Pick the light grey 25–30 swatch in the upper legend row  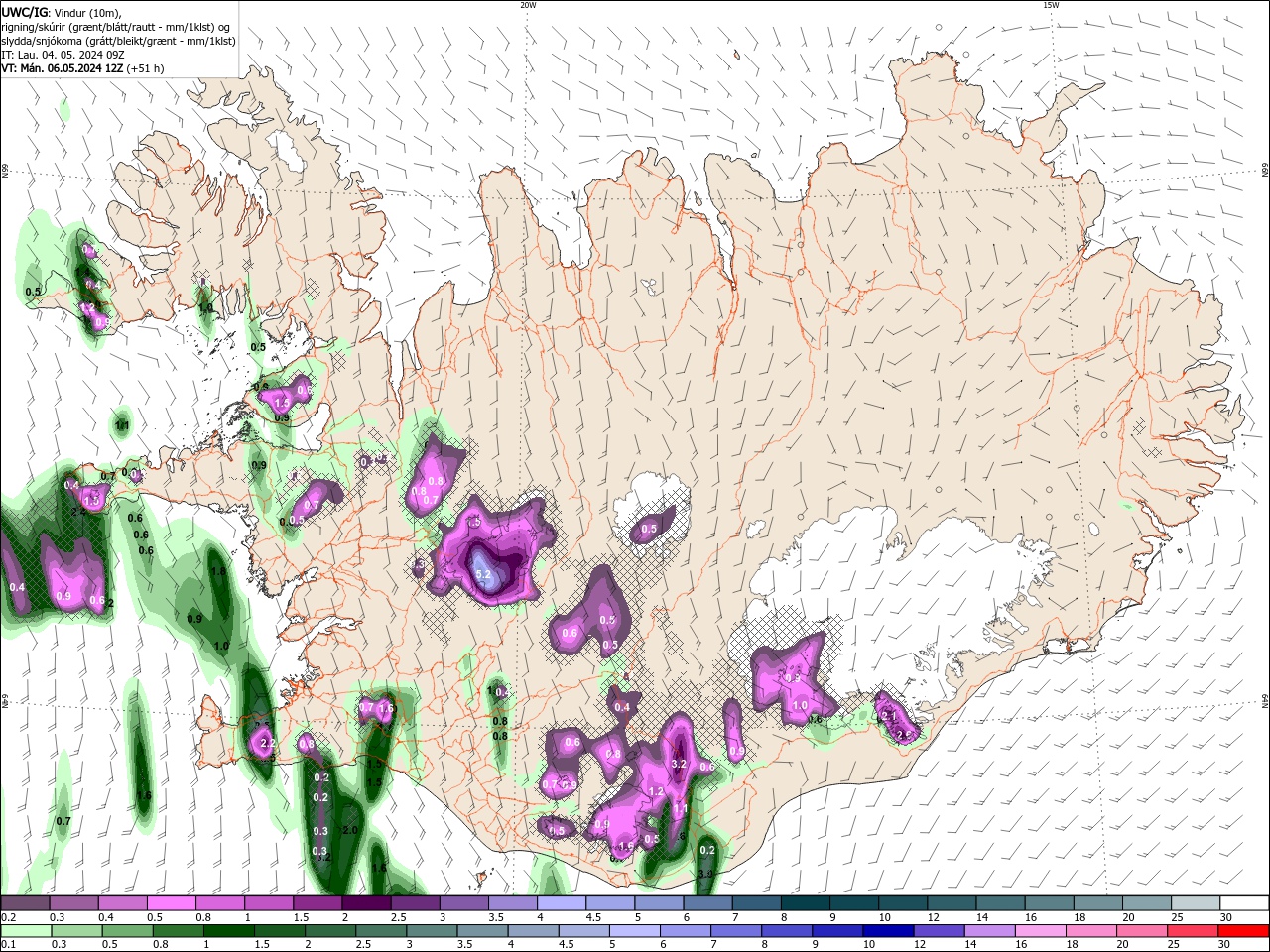[x=1196, y=903]
